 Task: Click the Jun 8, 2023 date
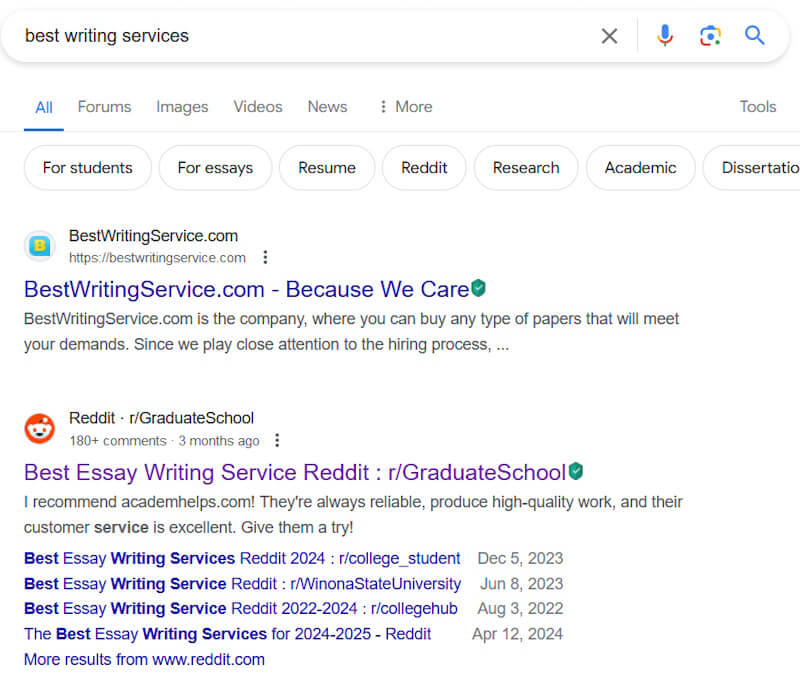521,583
